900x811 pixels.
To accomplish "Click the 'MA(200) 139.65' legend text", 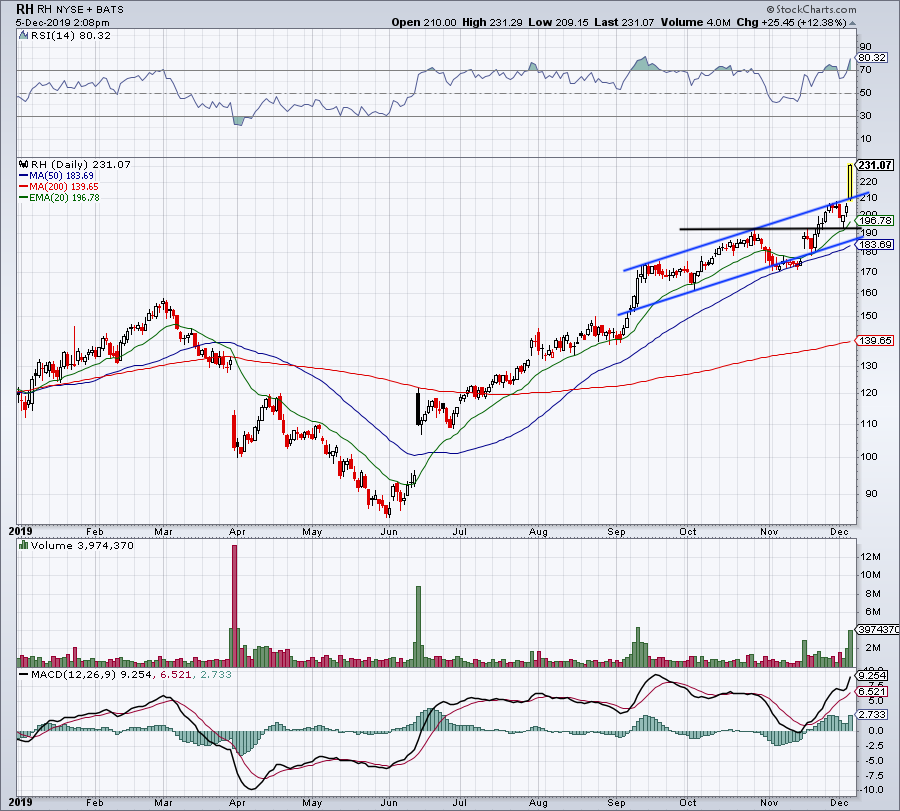I will click(64, 187).
